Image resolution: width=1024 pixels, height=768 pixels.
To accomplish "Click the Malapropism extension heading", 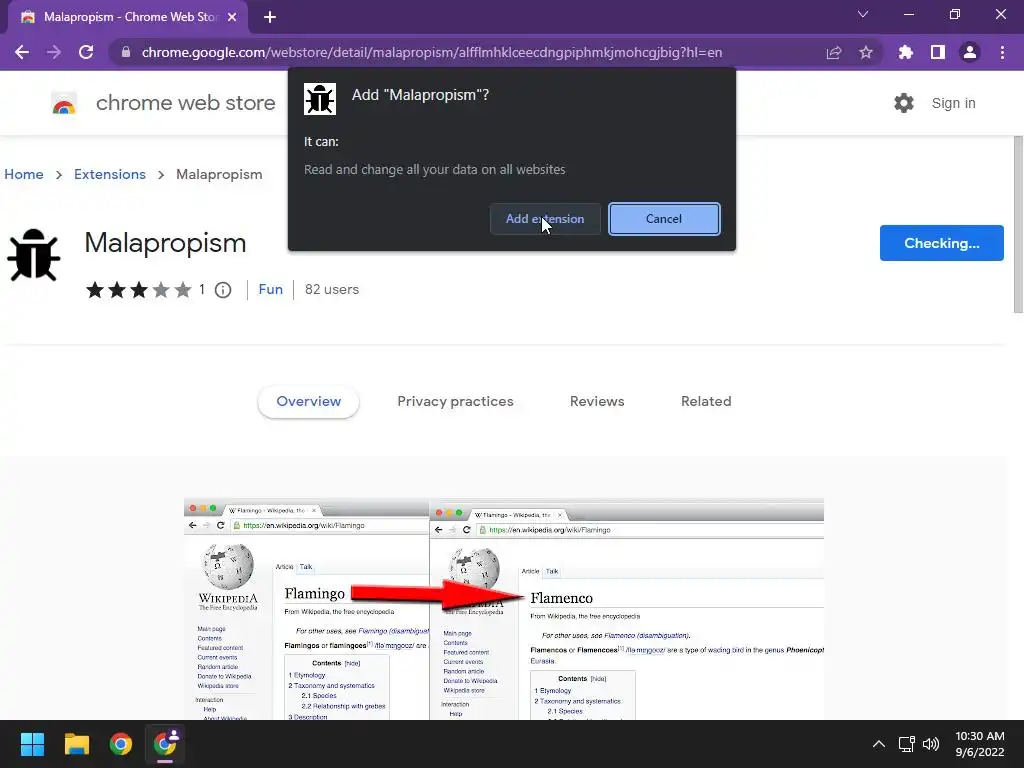I will point(165,243).
